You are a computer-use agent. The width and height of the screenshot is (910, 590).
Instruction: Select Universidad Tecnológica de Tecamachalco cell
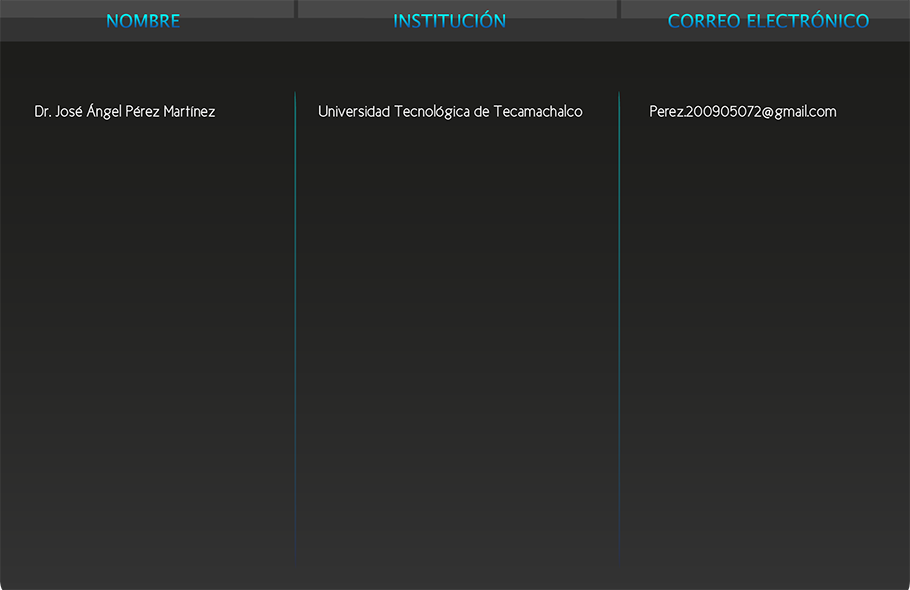tap(450, 111)
